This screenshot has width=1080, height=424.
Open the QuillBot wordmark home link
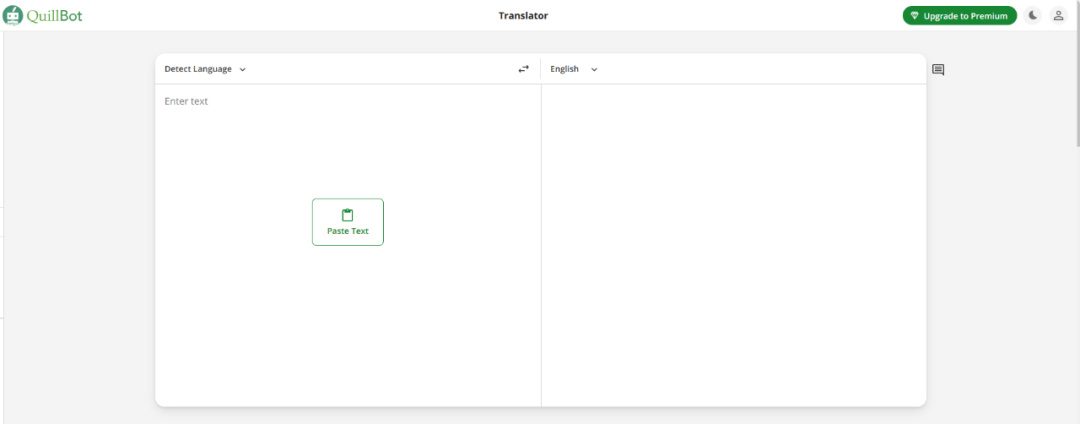click(54, 16)
